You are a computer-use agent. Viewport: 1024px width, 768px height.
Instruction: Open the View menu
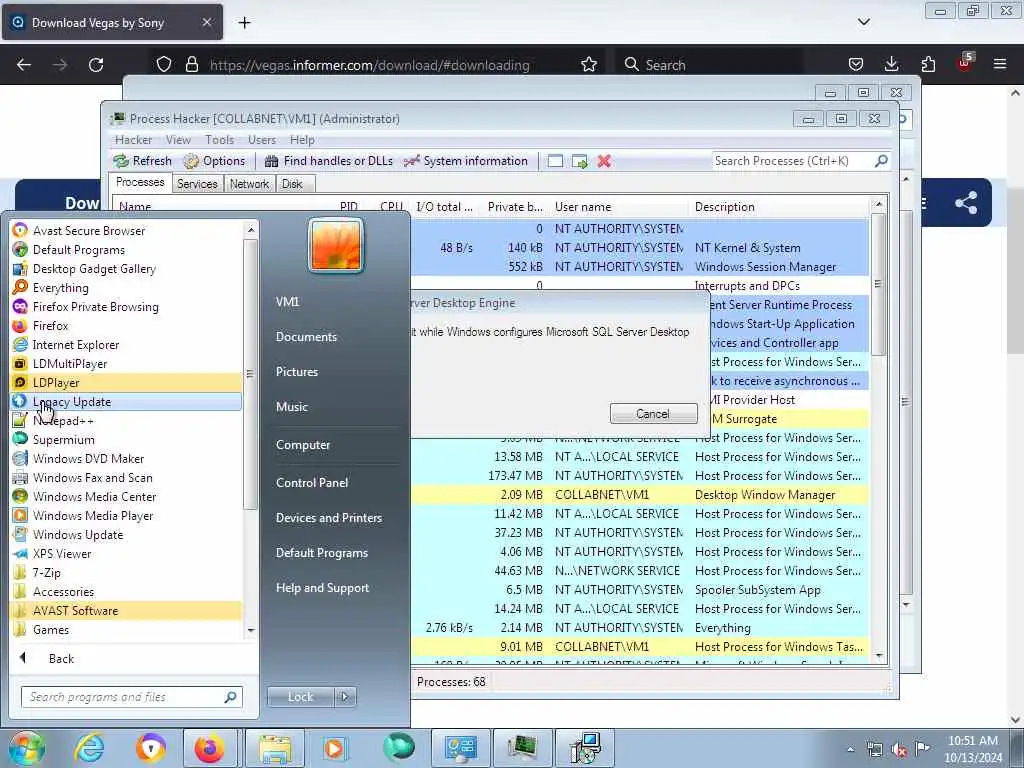tap(178, 140)
